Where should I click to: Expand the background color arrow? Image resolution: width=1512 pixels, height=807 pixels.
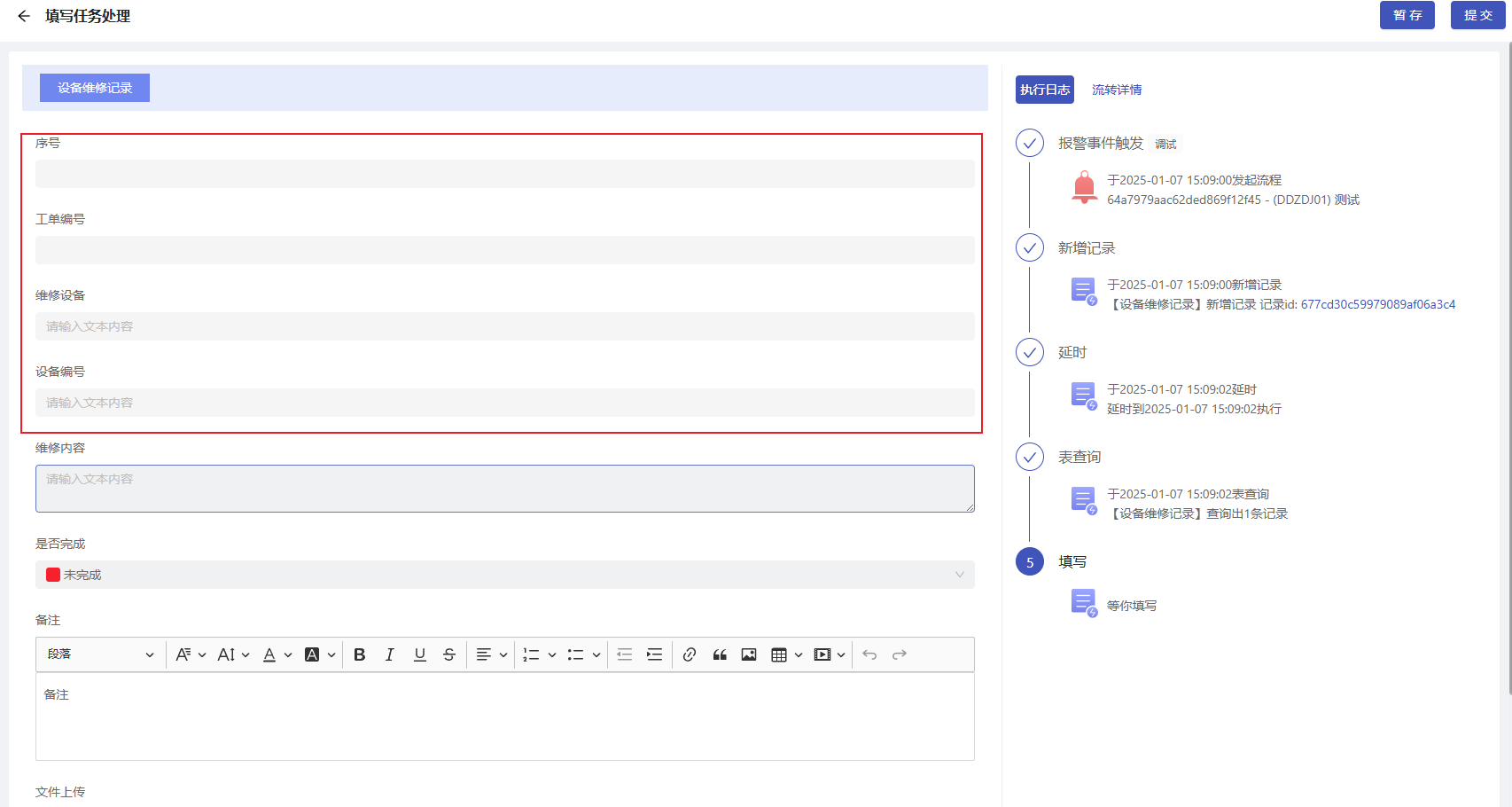point(331,654)
